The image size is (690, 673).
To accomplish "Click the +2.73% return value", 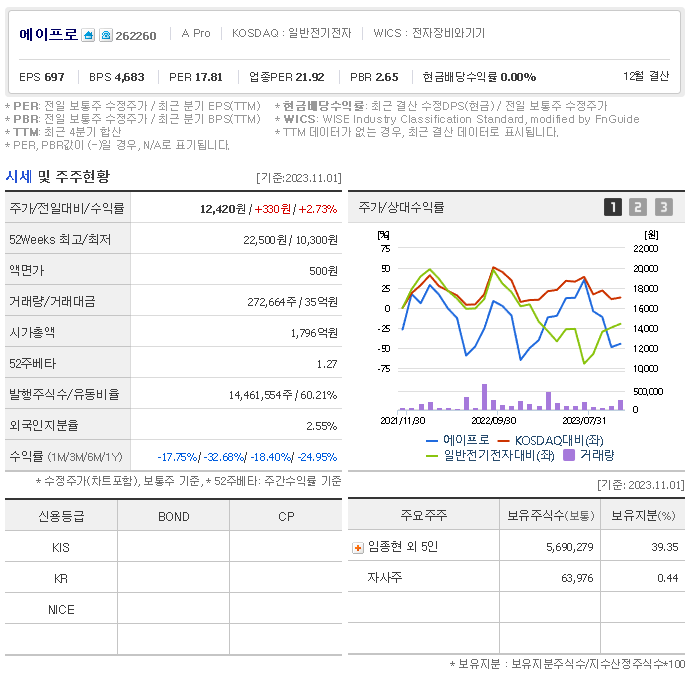I will (x=318, y=209).
